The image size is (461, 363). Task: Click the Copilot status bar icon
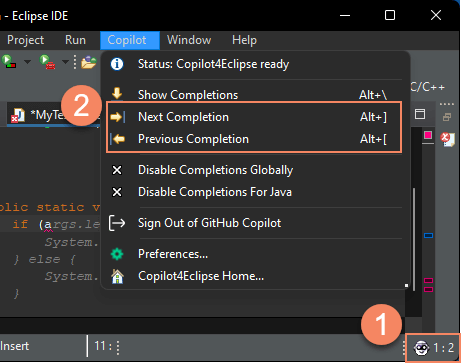pos(421,348)
